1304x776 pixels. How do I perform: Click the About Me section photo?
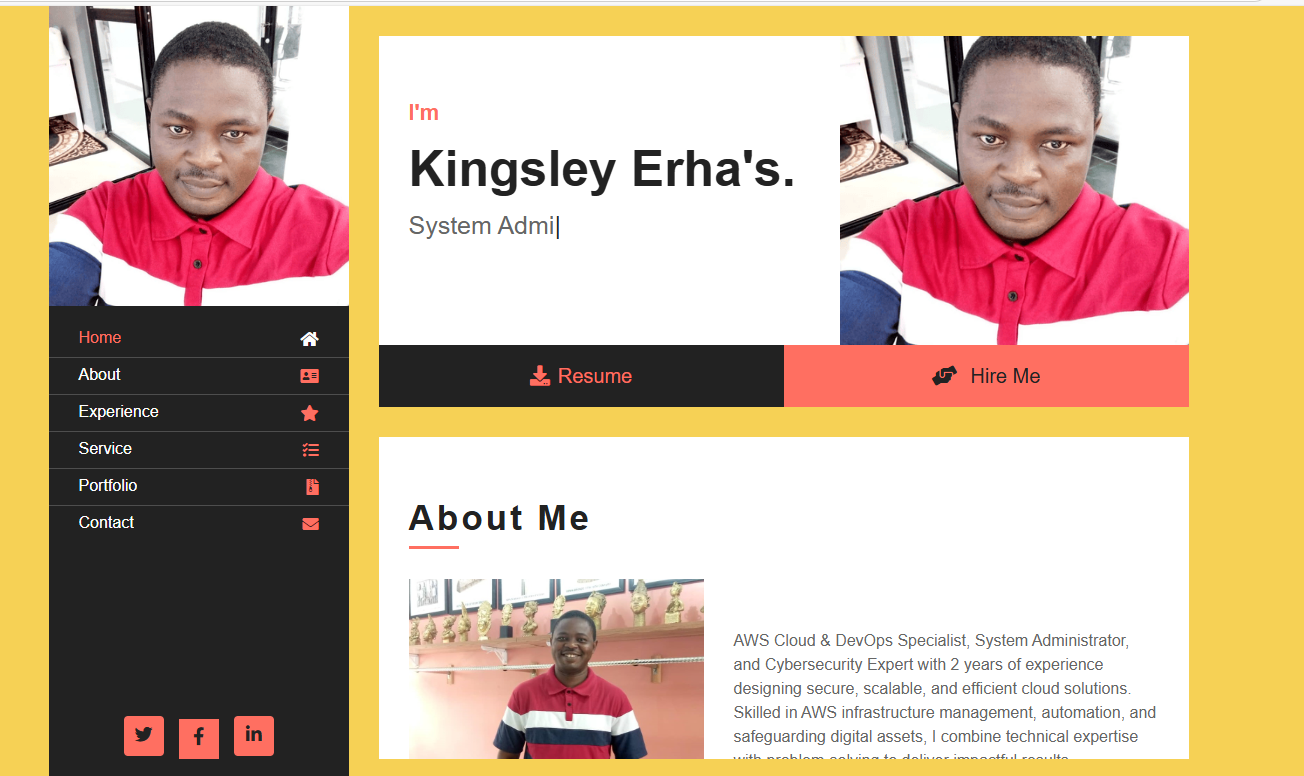[x=556, y=668]
